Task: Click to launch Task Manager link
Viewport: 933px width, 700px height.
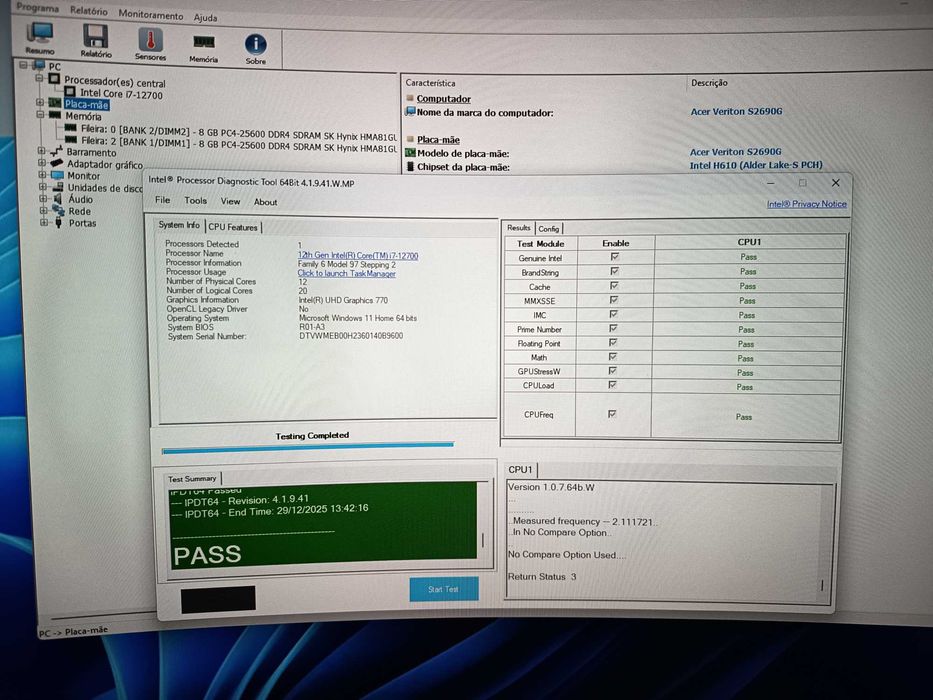Action: point(346,273)
